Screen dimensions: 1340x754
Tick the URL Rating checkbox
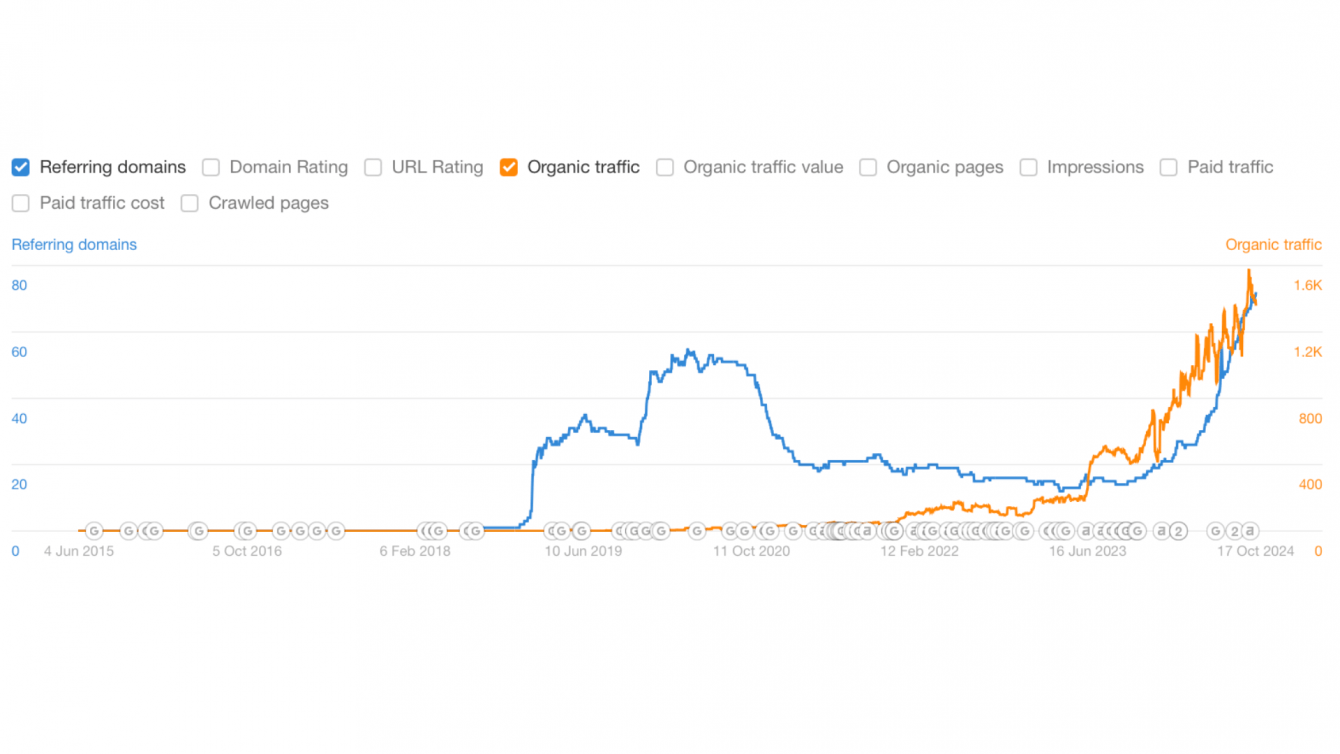pos(373,167)
